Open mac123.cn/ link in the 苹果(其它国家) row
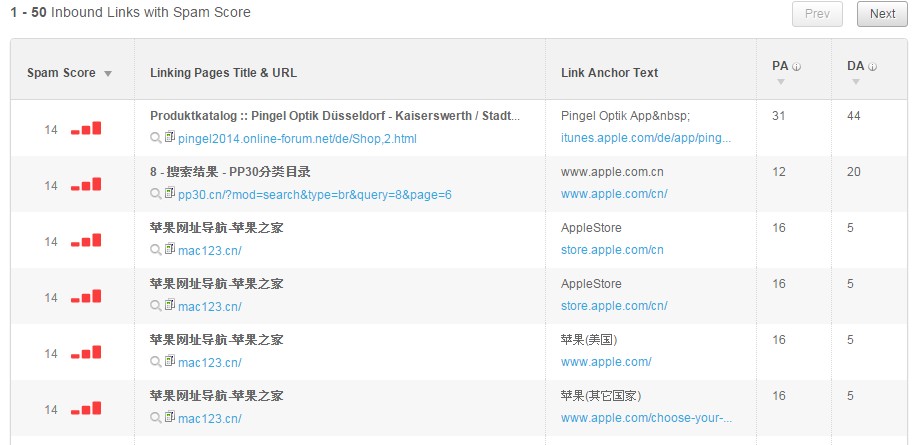The image size is (912, 445). click(209, 419)
